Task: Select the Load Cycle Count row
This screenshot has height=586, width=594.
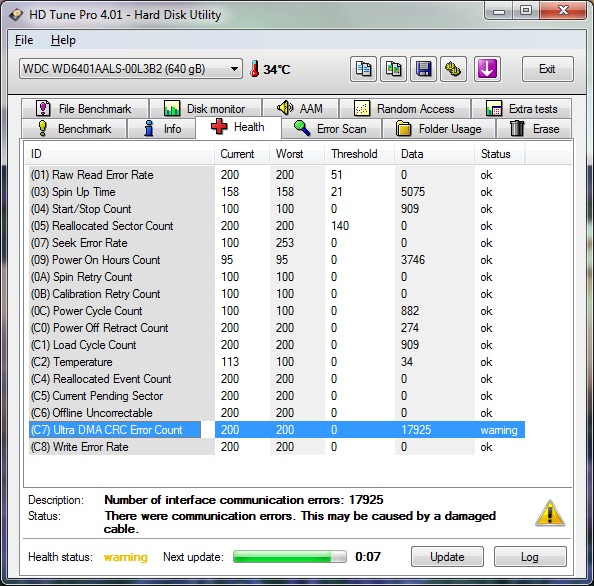Action: coord(277,345)
